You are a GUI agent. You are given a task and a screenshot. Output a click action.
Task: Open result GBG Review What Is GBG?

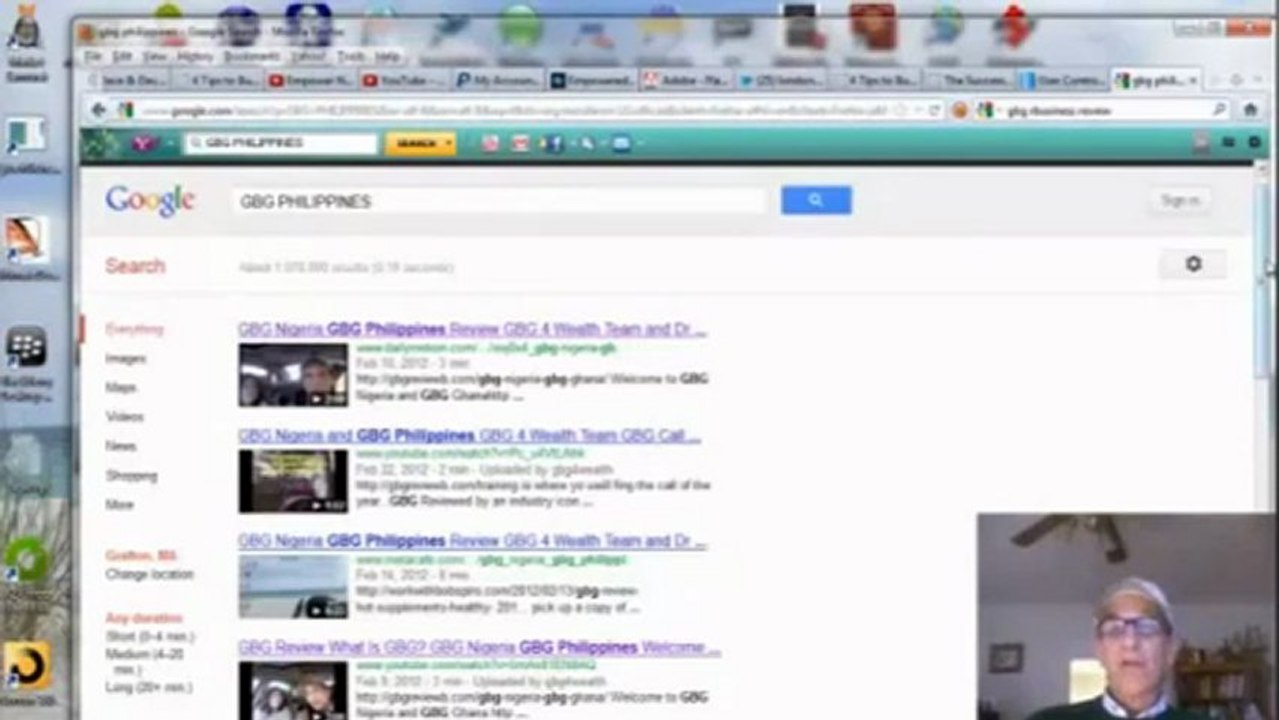click(479, 647)
